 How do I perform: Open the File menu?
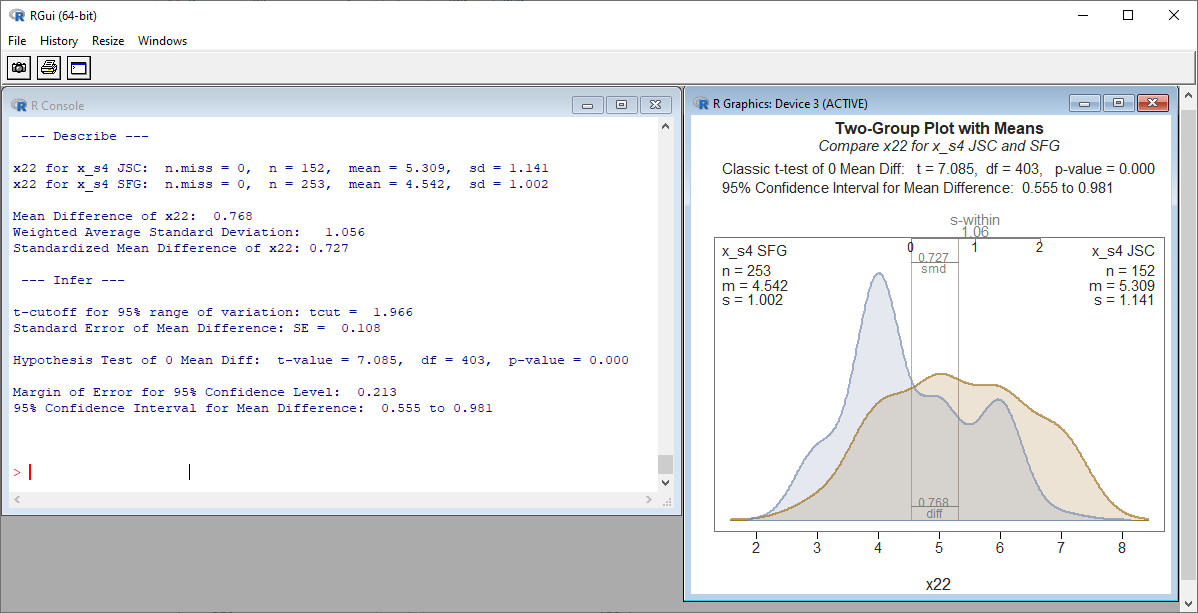[16, 41]
